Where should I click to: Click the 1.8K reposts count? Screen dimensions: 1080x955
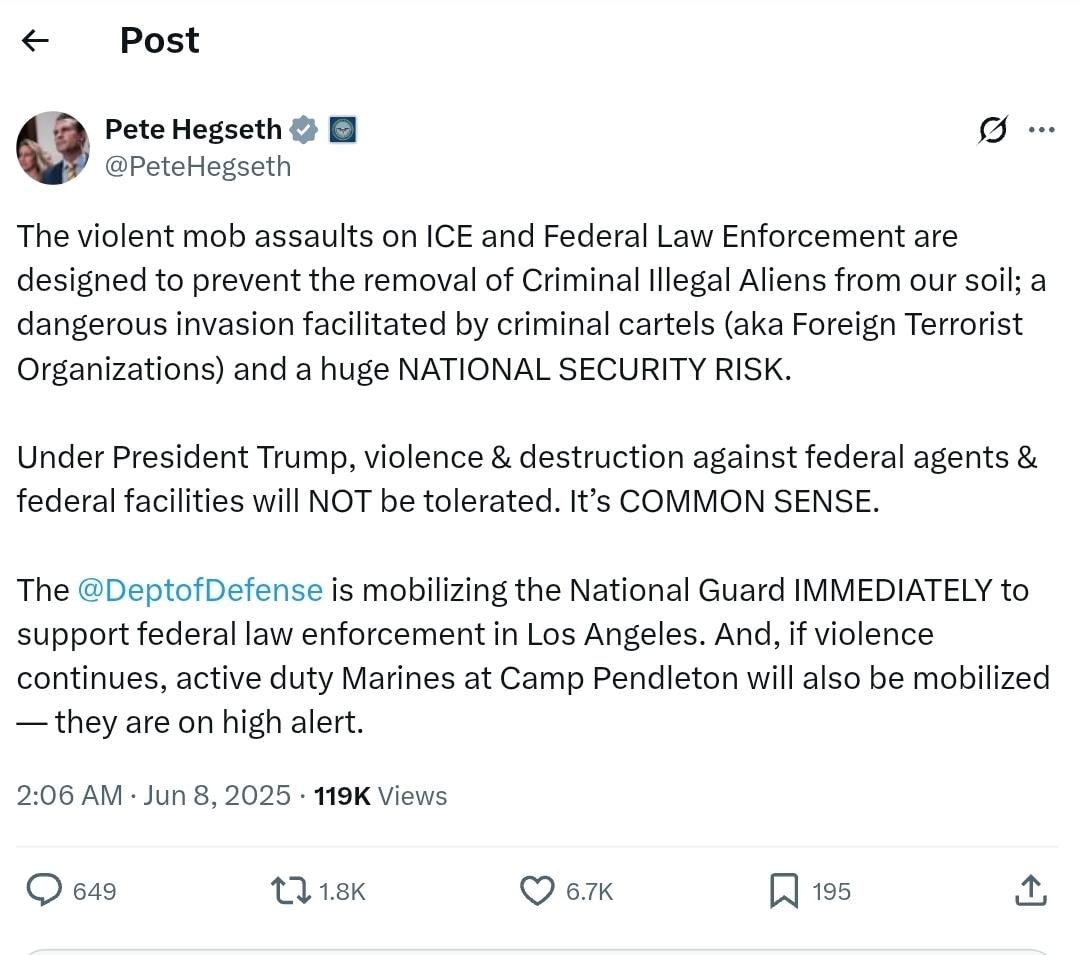coord(342,891)
